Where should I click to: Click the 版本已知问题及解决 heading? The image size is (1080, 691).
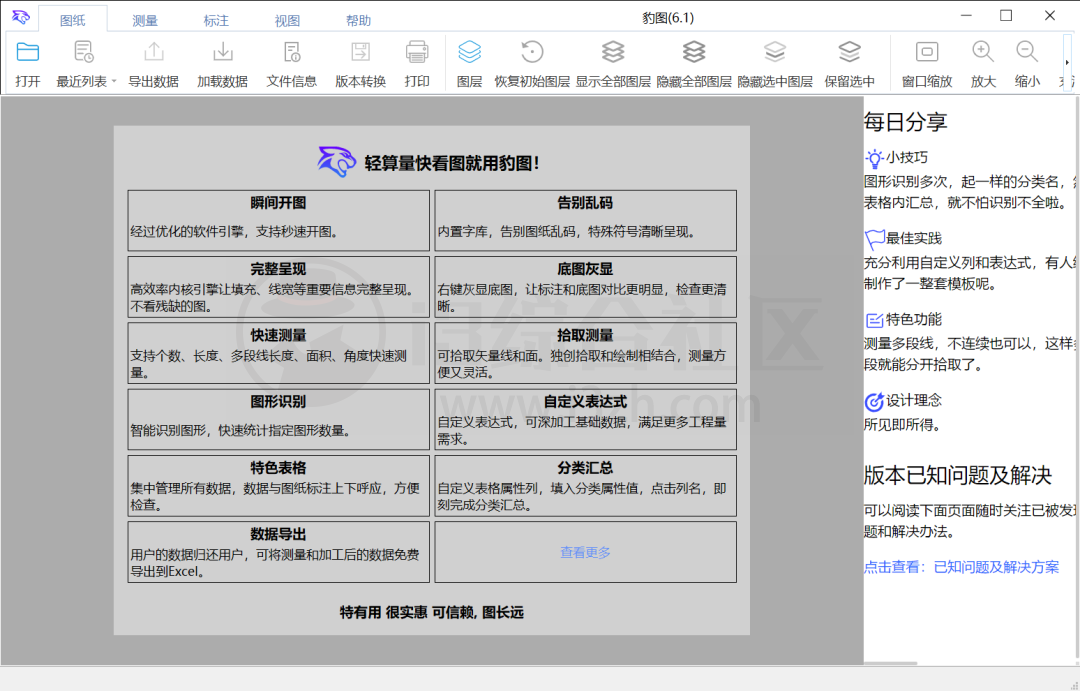957,475
